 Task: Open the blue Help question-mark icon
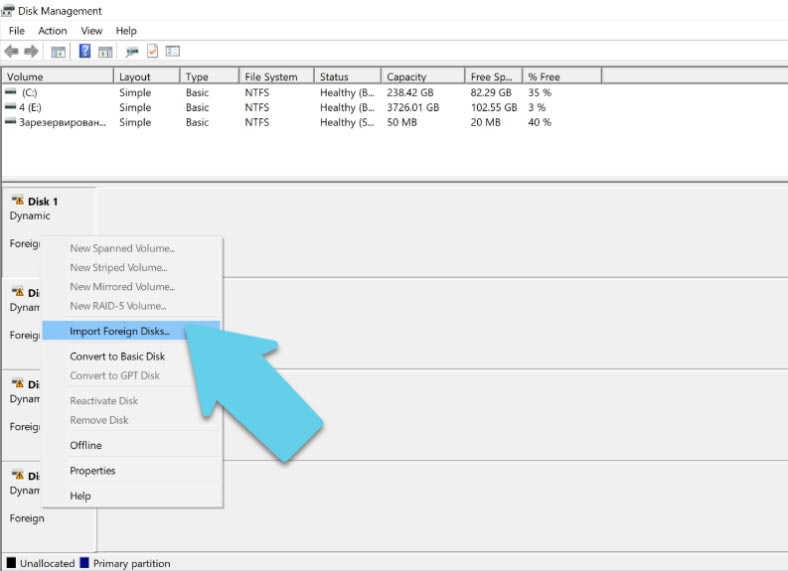85,51
